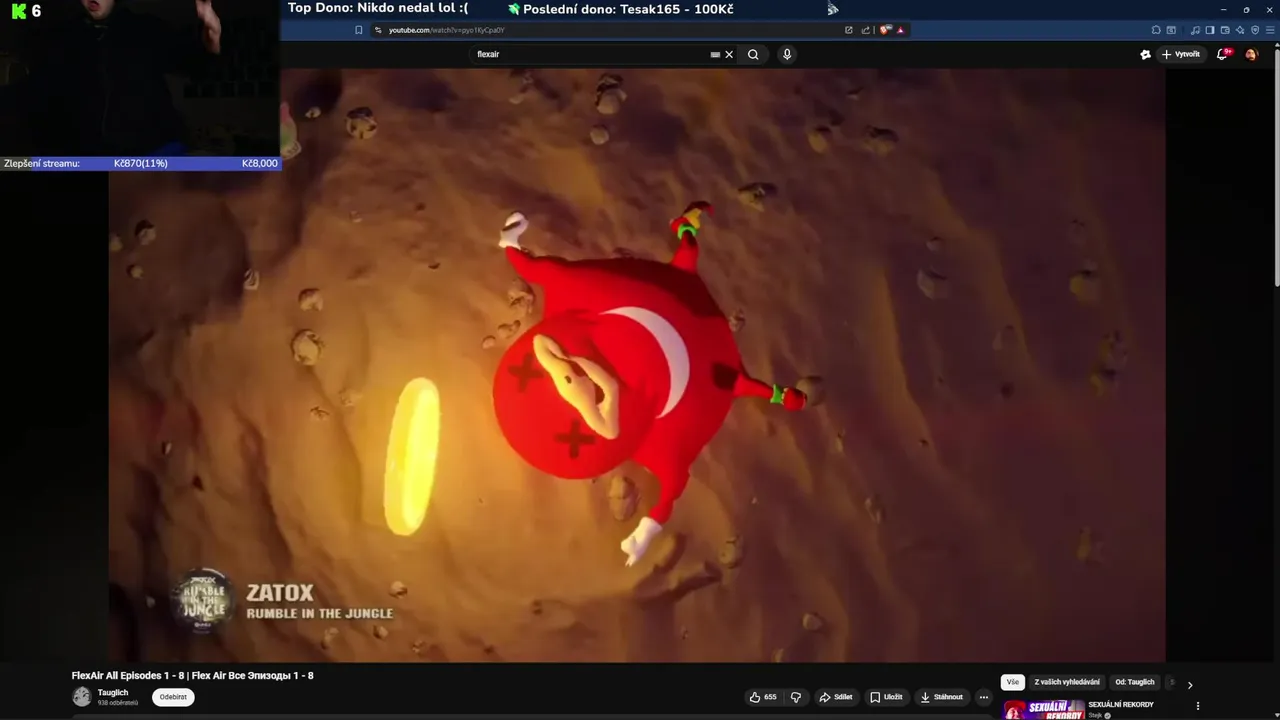Click the Odebírat subscribe button
Image resolution: width=1280 pixels, height=720 pixels.
tap(173, 697)
